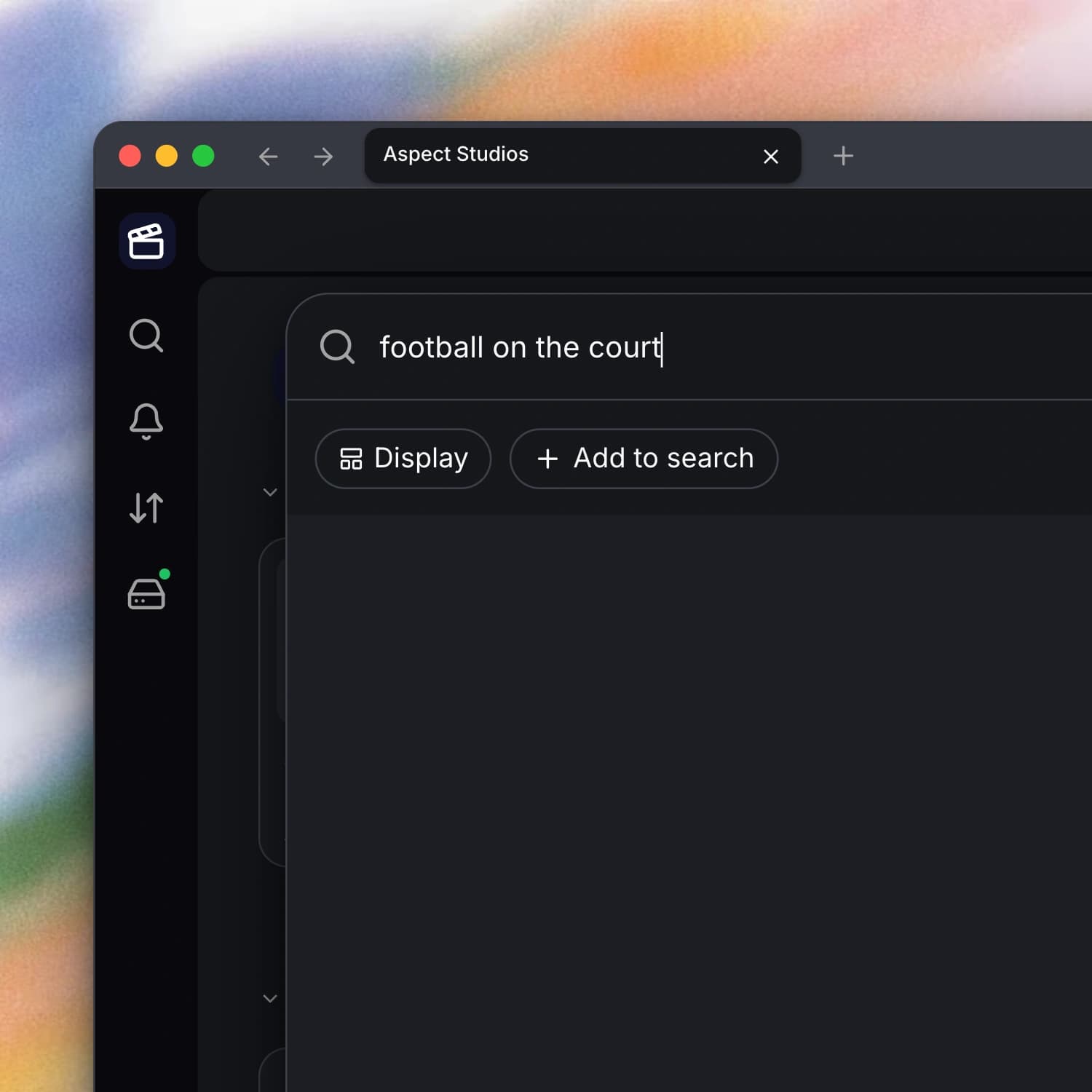Minimize the window with yellow button
The height and width of the screenshot is (1092, 1092).
pyautogui.click(x=167, y=156)
